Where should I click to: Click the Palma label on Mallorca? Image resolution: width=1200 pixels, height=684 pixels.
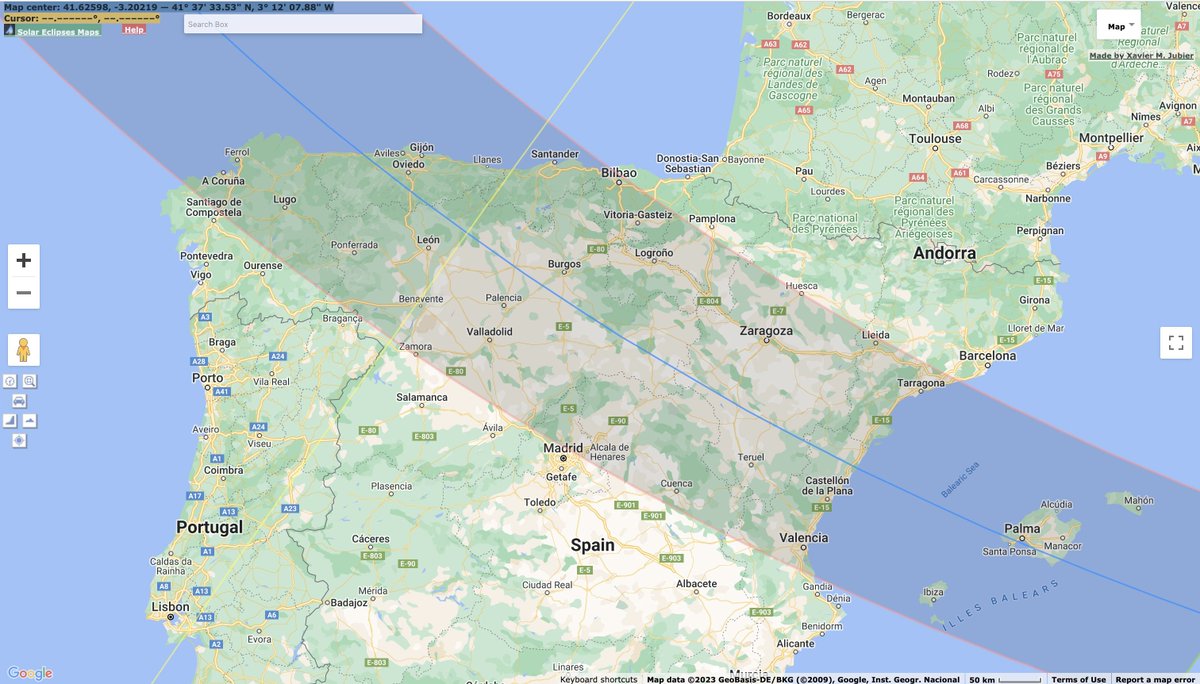click(x=1022, y=528)
